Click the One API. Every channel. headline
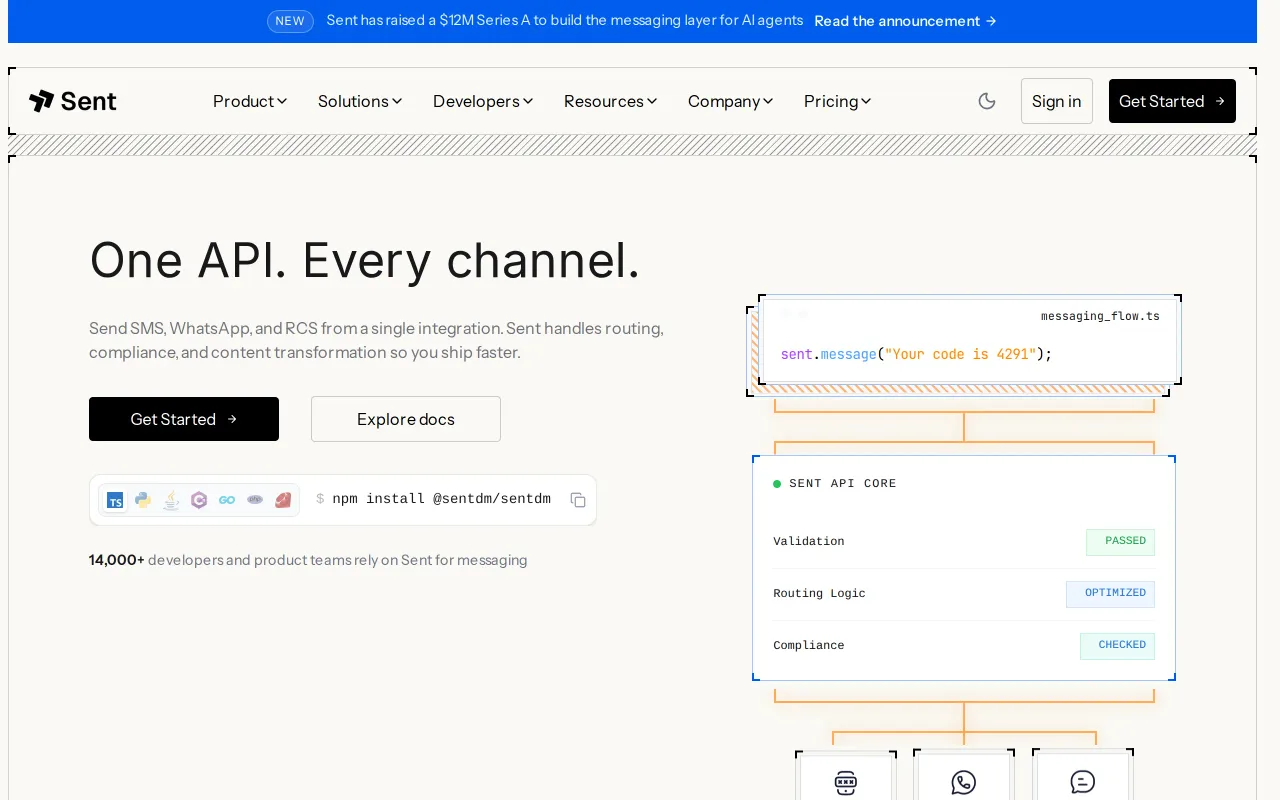Image resolution: width=1280 pixels, height=800 pixels. click(x=365, y=260)
